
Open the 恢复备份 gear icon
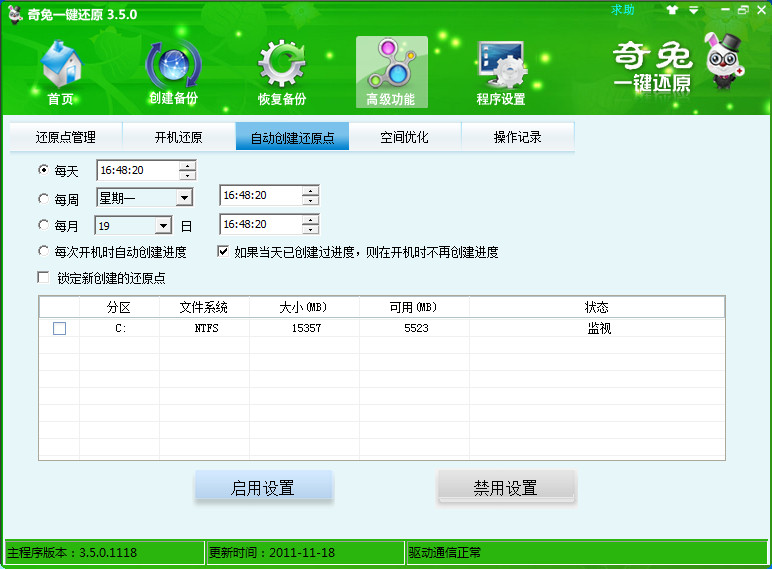[282, 72]
